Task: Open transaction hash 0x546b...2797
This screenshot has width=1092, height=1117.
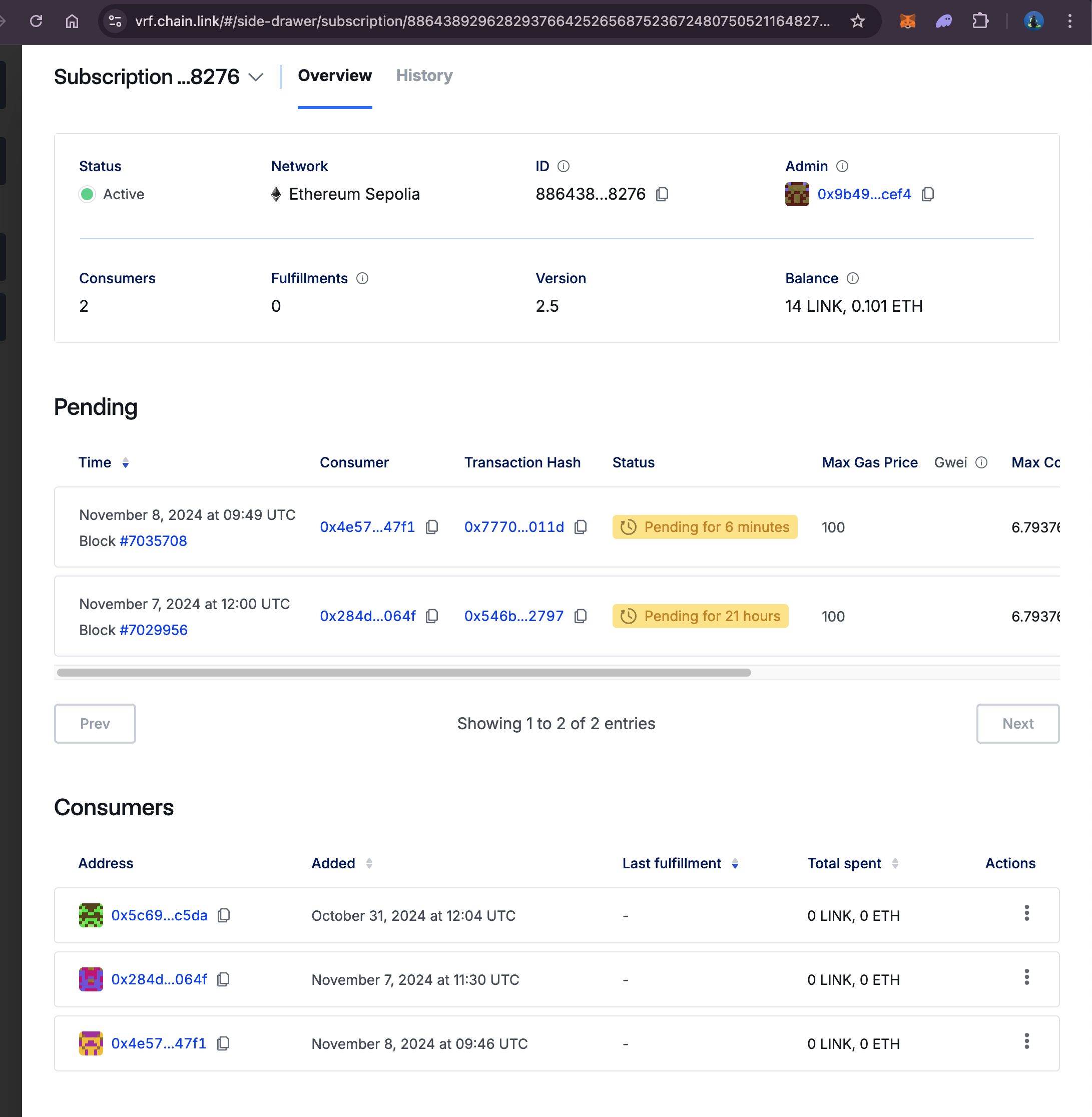Action: (x=514, y=616)
